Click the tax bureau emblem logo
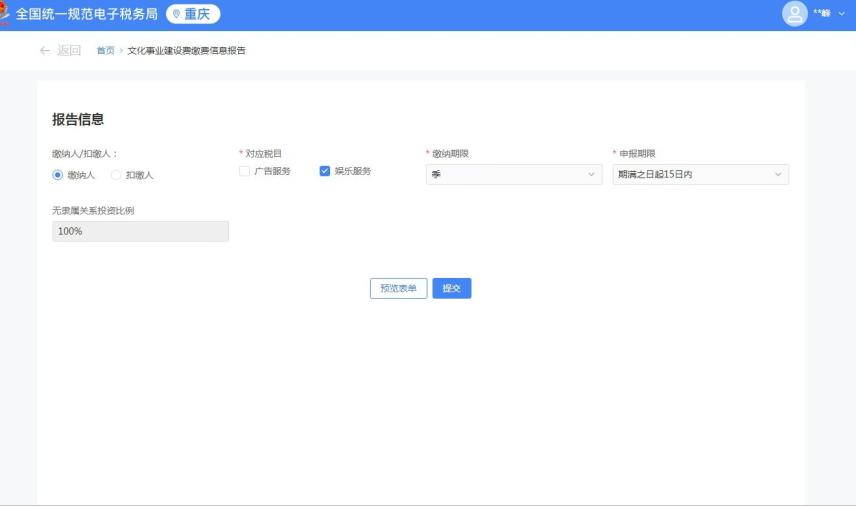The width and height of the screenshot is (856, 506). pos(5,14)
